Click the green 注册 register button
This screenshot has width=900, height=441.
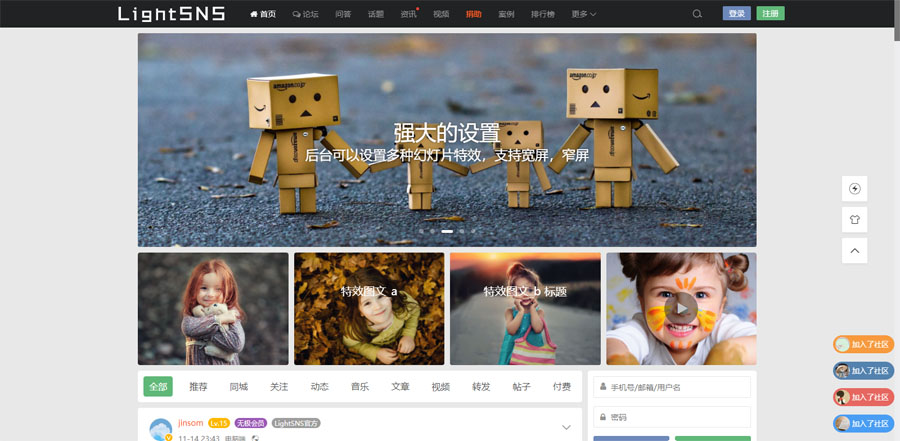pyautogui.click(x=770, y=14)
